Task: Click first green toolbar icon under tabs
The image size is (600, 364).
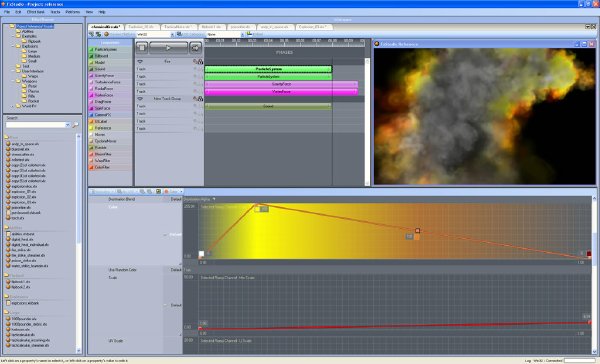Action: (91, 34)
